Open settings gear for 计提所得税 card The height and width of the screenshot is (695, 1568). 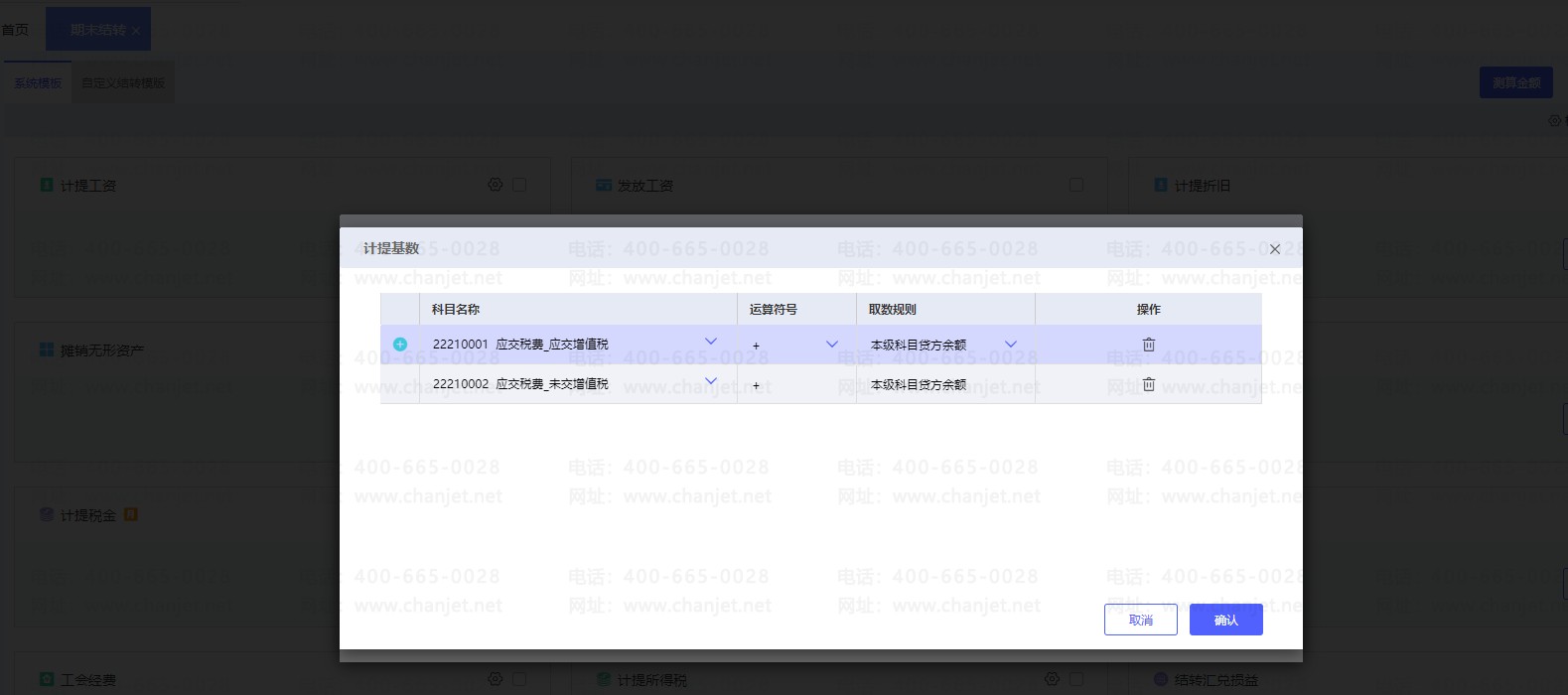[1052, 679]
